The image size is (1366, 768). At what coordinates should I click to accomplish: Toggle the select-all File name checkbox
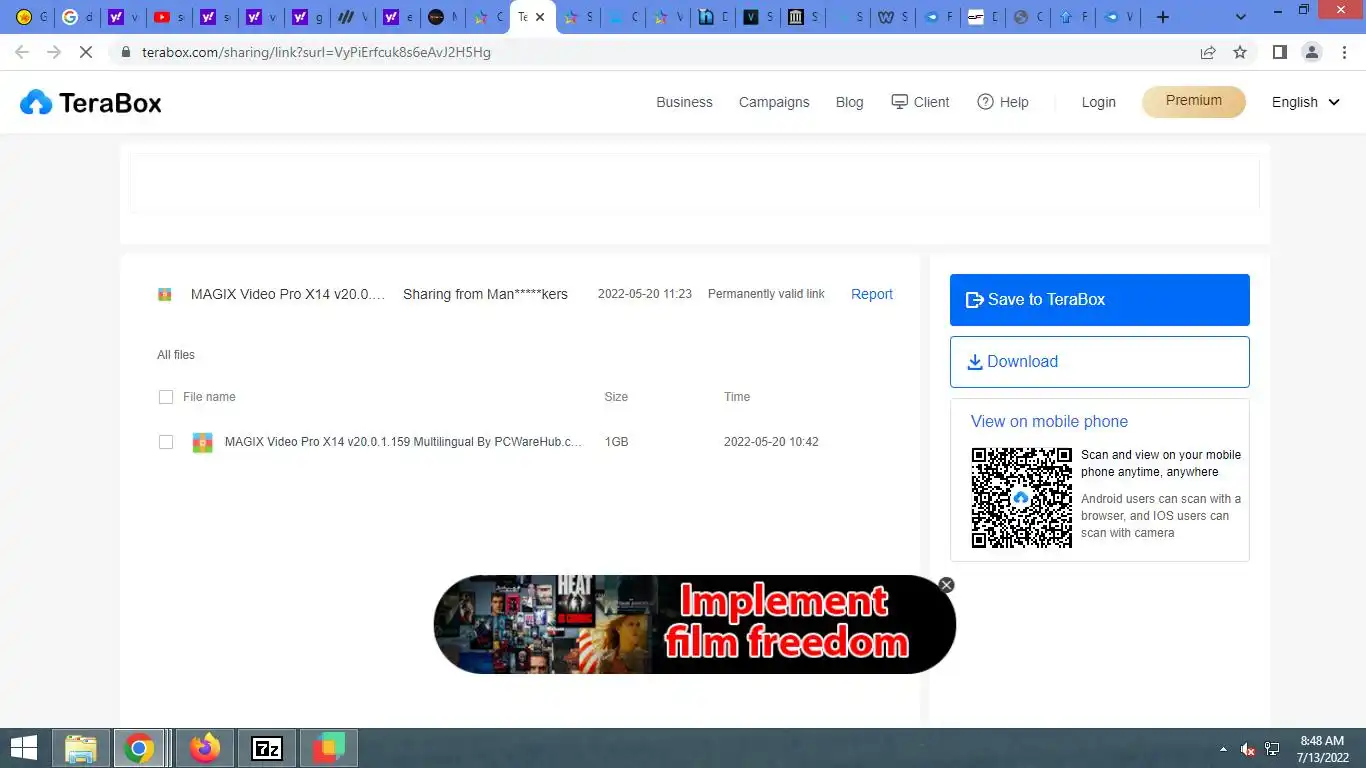tap(166, 397)
